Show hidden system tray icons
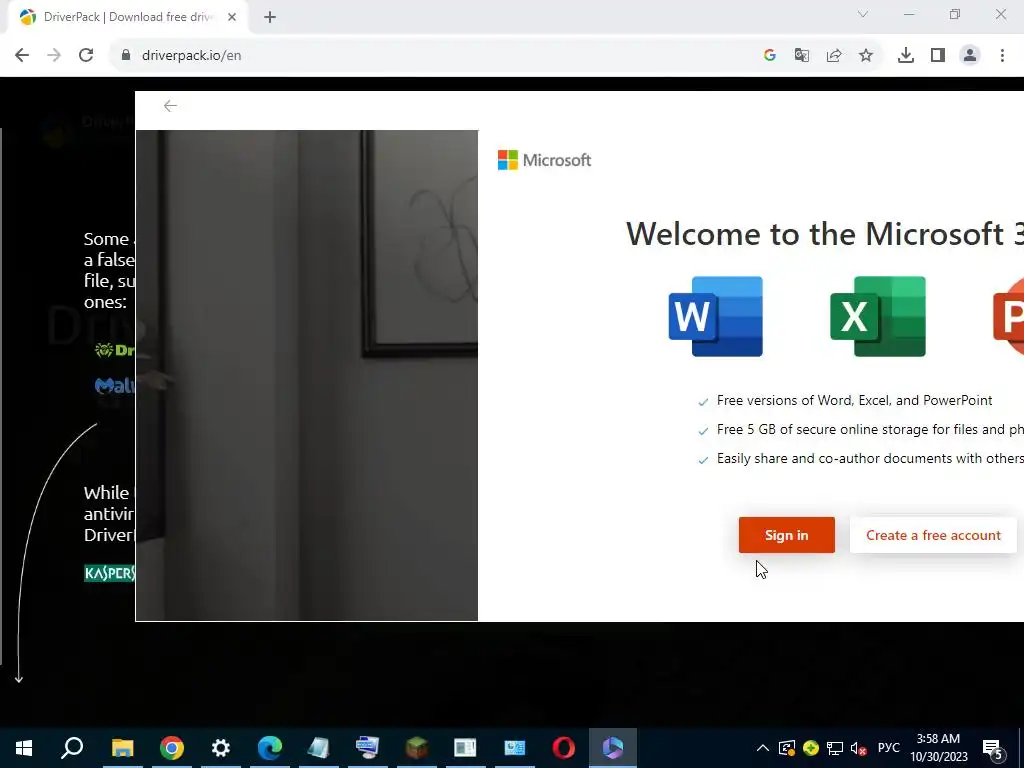This screenshot has height=768, width=1024. tap(762, 748)
